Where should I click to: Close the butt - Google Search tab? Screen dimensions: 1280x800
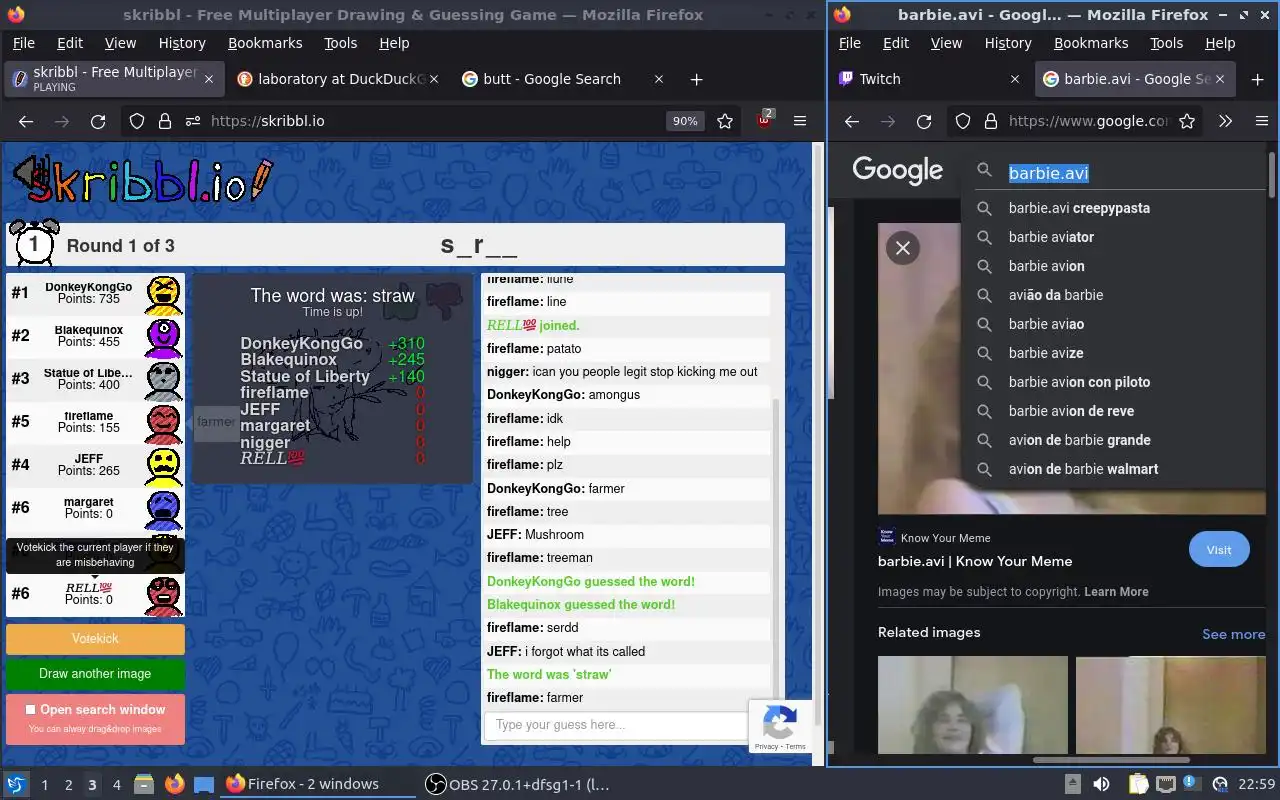coord(659,79)
